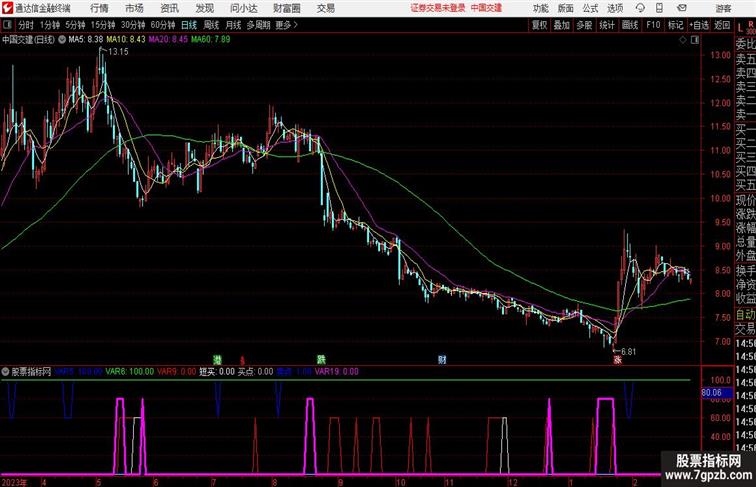Open the 财富圈 menu
The height and width of the screenshot is (487, 756).
(x=287, y=8)
